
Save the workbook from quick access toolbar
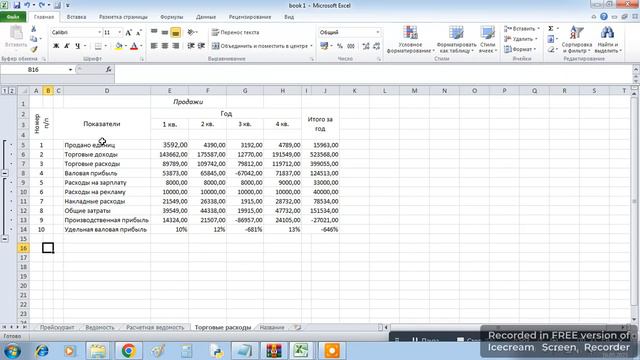17,5
